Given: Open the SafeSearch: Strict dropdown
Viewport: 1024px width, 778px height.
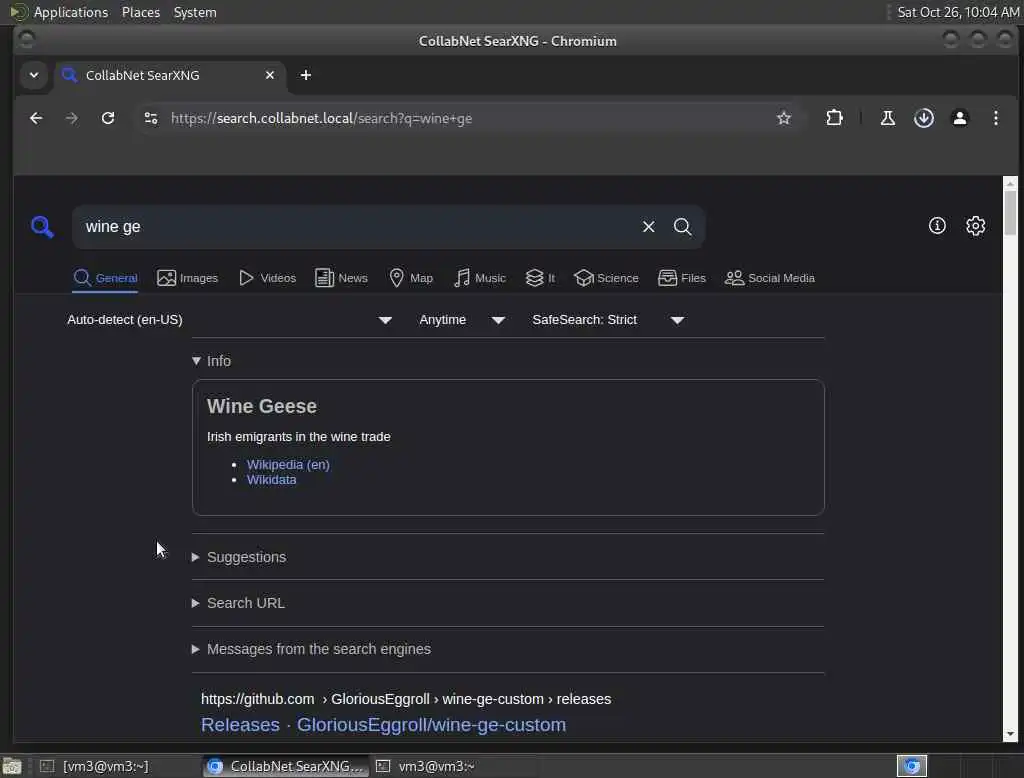Looking at the screenshot, I should coord(608,320).
